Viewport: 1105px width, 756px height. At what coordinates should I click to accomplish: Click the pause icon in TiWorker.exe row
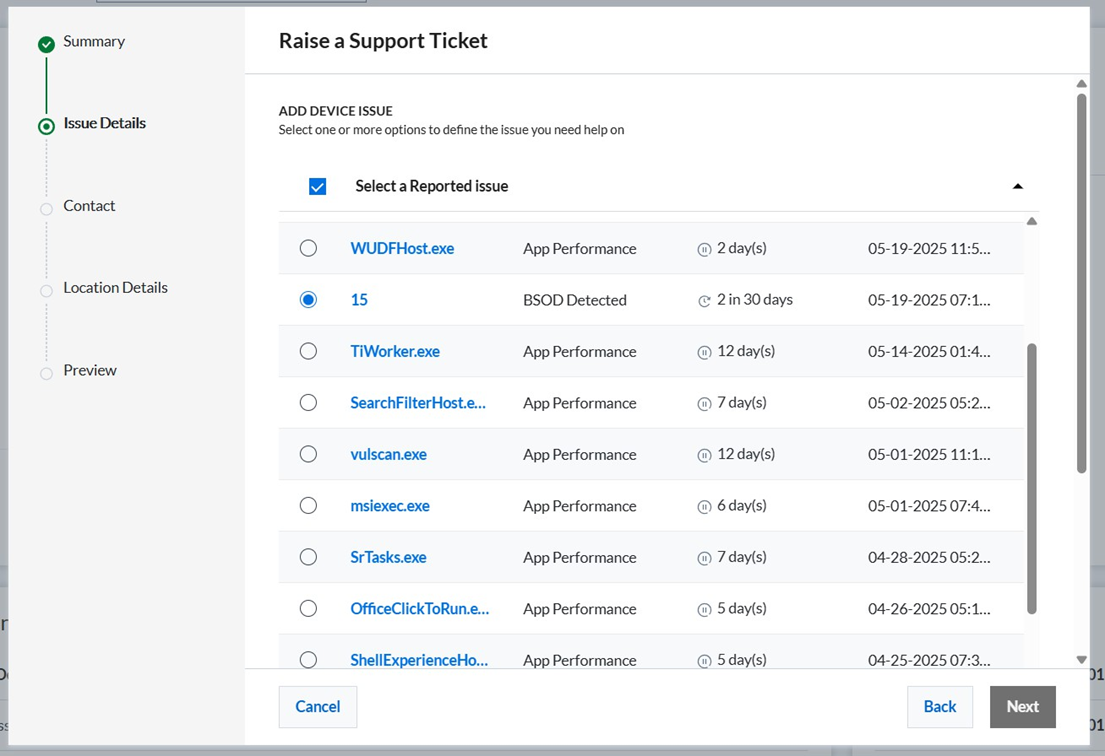[x=704, y=352]
